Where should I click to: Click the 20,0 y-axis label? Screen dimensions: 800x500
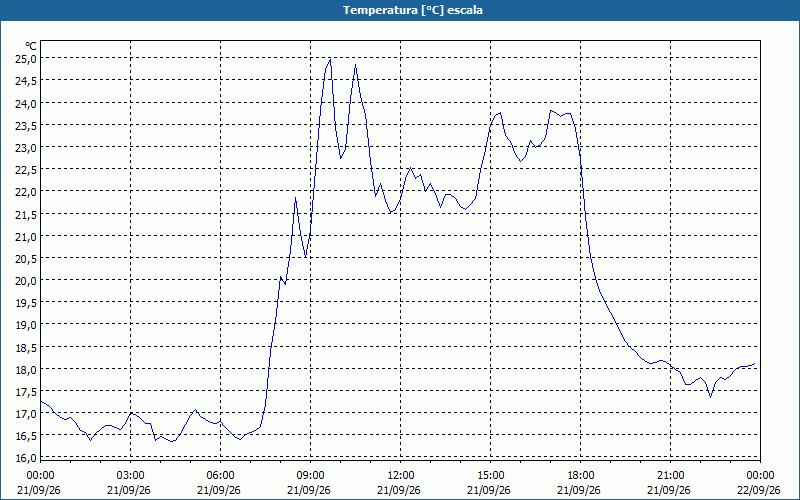tap(25, 281)
